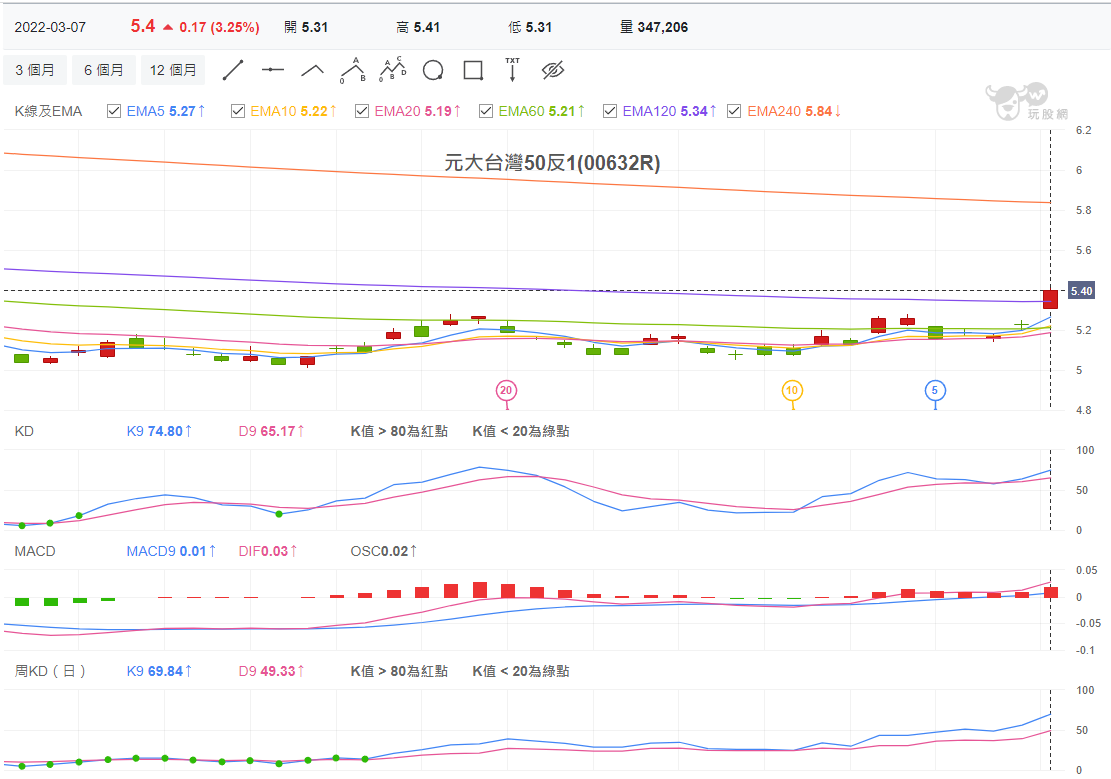Select the ABCD zigzag wave tool
1111x779 pixels.
pyautogui.click(x=392, y=70)
